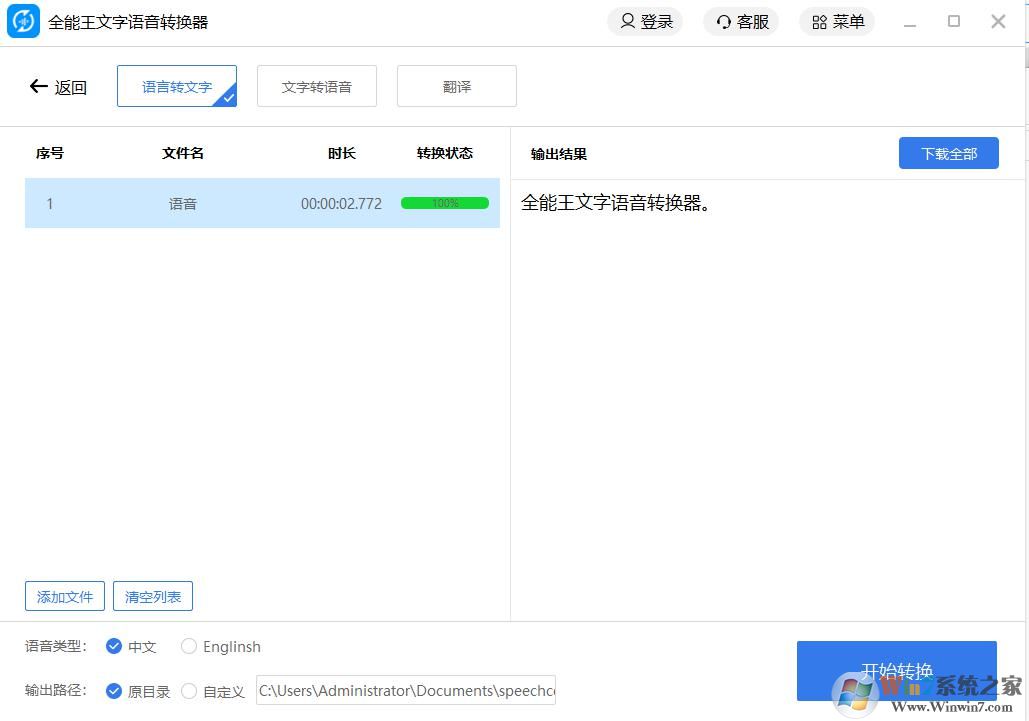This screenshot has height=721, width=1029.
Task: Click the 菜单 grid icon
Action: [818, 21]
